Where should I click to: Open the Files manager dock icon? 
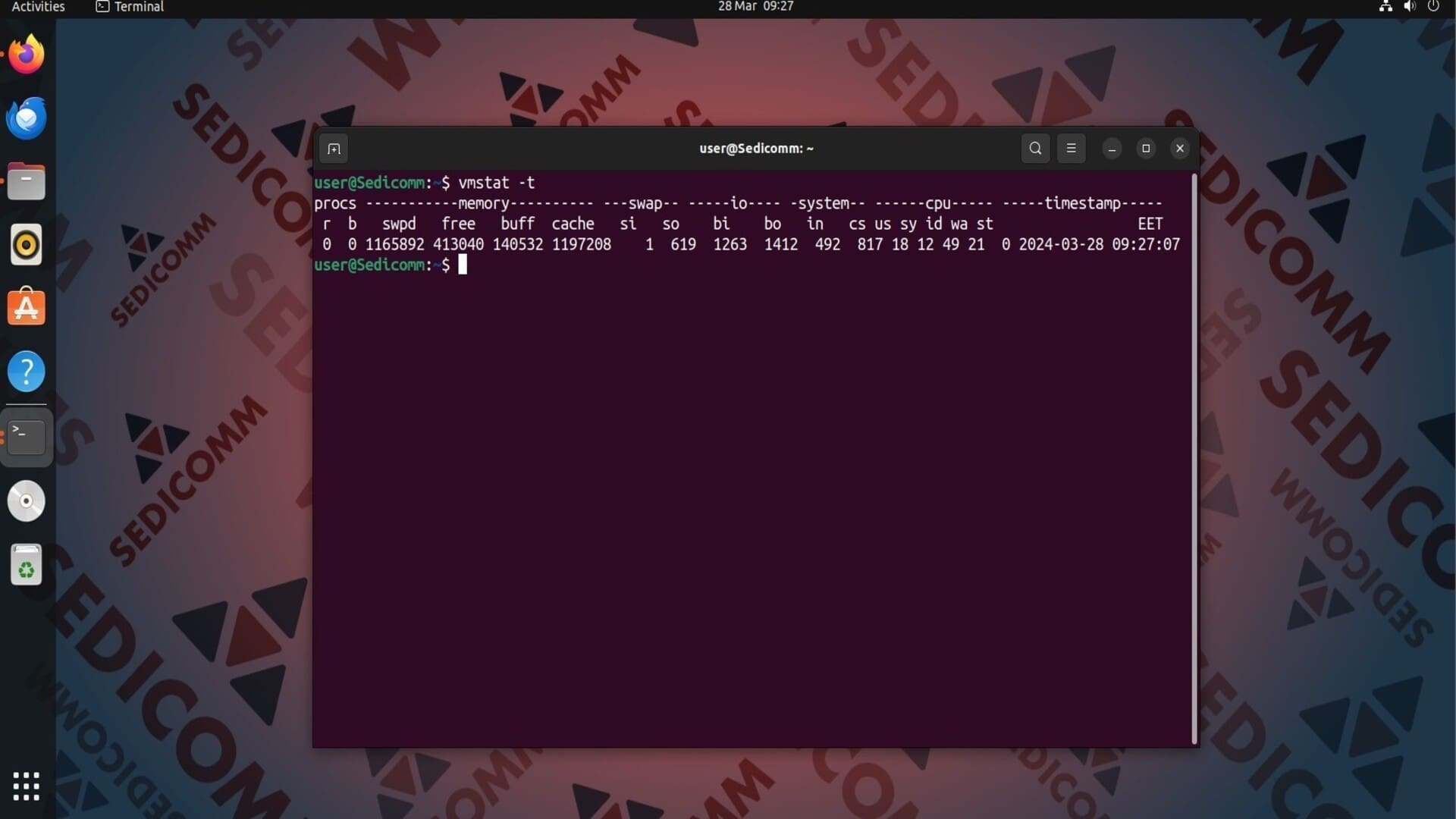point(27,182)
